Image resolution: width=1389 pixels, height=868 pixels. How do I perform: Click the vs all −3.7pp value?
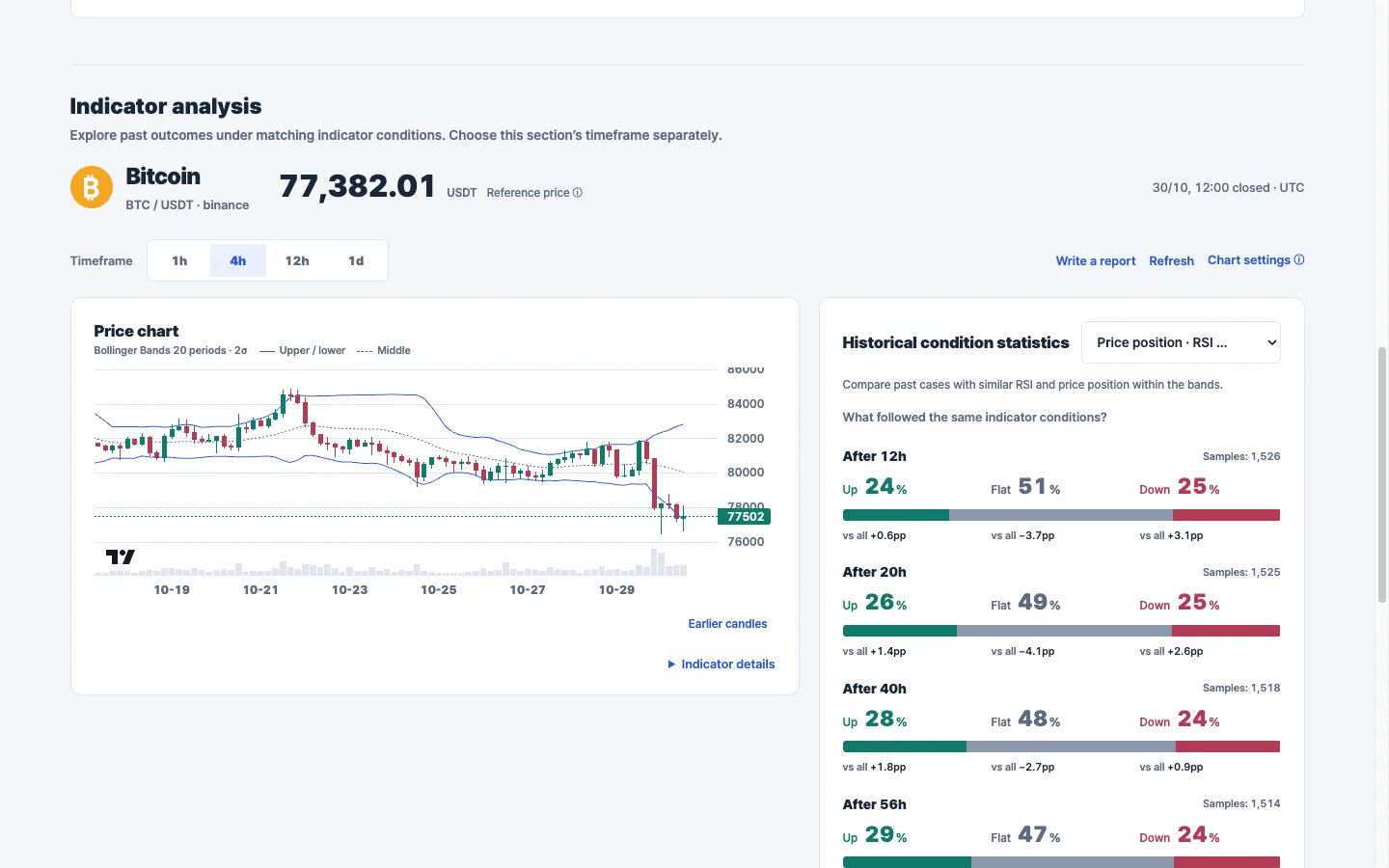(1022, 535)
